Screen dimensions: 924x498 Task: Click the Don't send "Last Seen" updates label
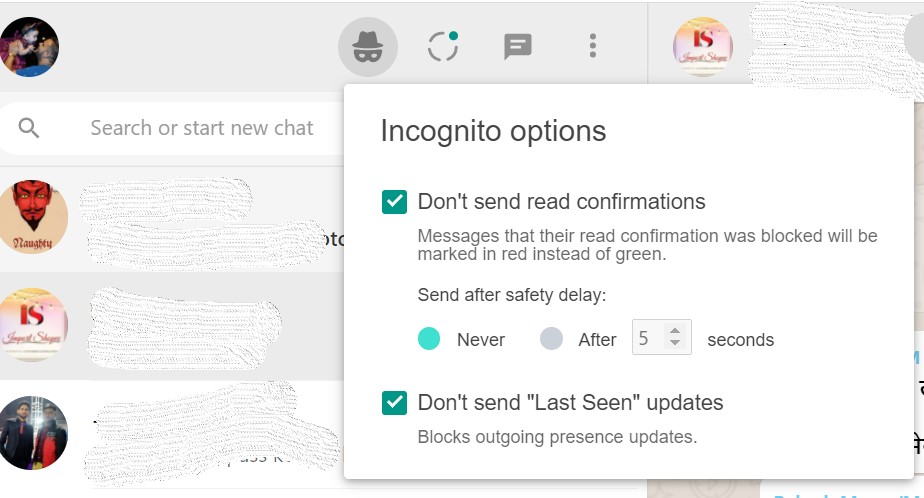(x=570, y=403)
